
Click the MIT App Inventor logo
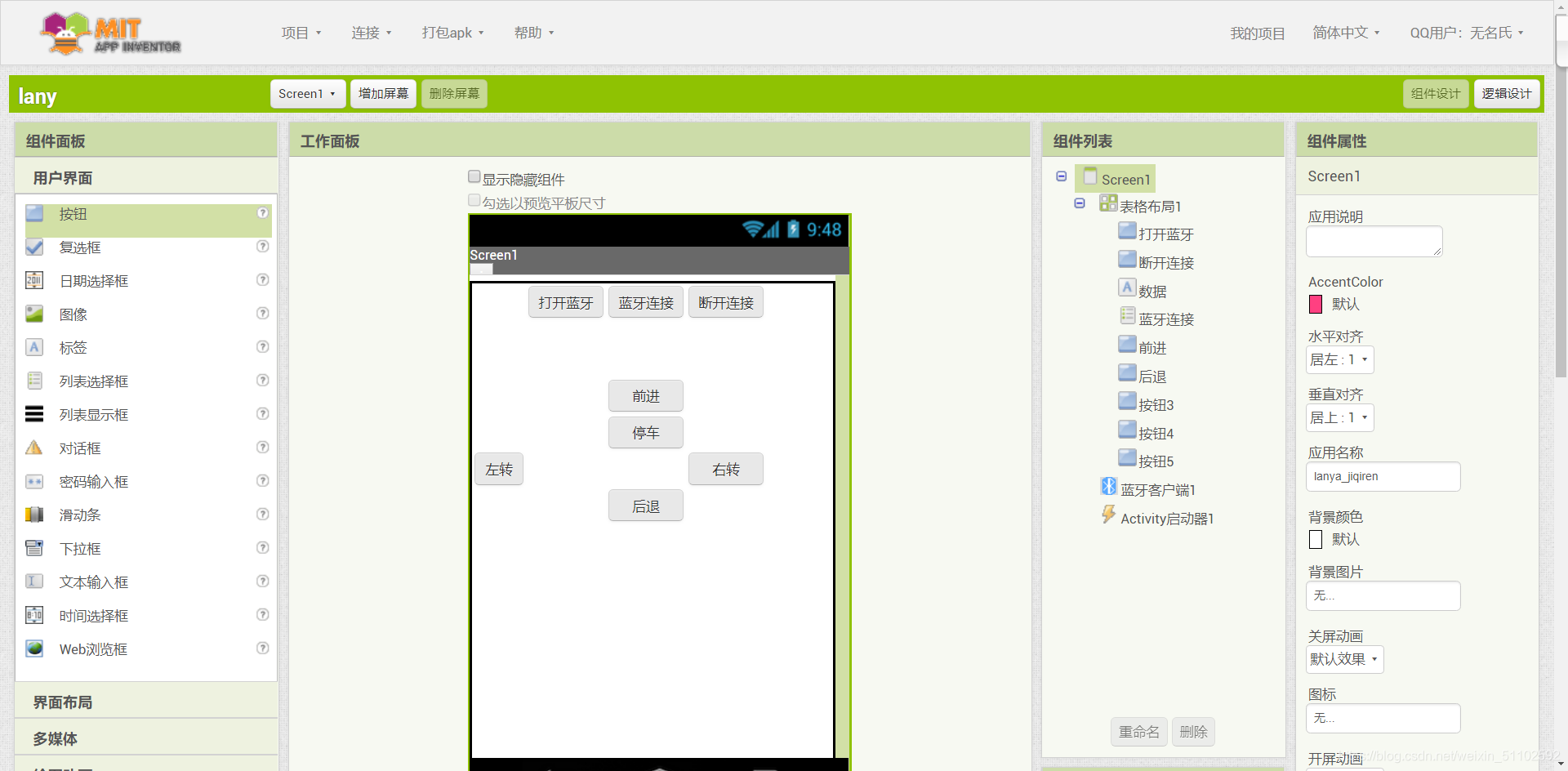pyautogui.click(x=111, y=34)
